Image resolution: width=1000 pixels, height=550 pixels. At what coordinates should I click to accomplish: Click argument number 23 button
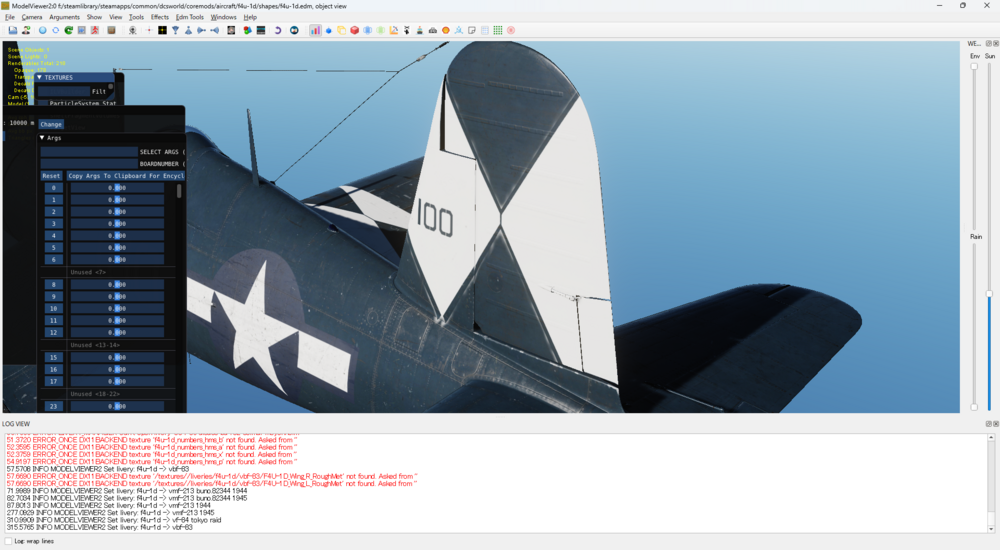[54, 406]
